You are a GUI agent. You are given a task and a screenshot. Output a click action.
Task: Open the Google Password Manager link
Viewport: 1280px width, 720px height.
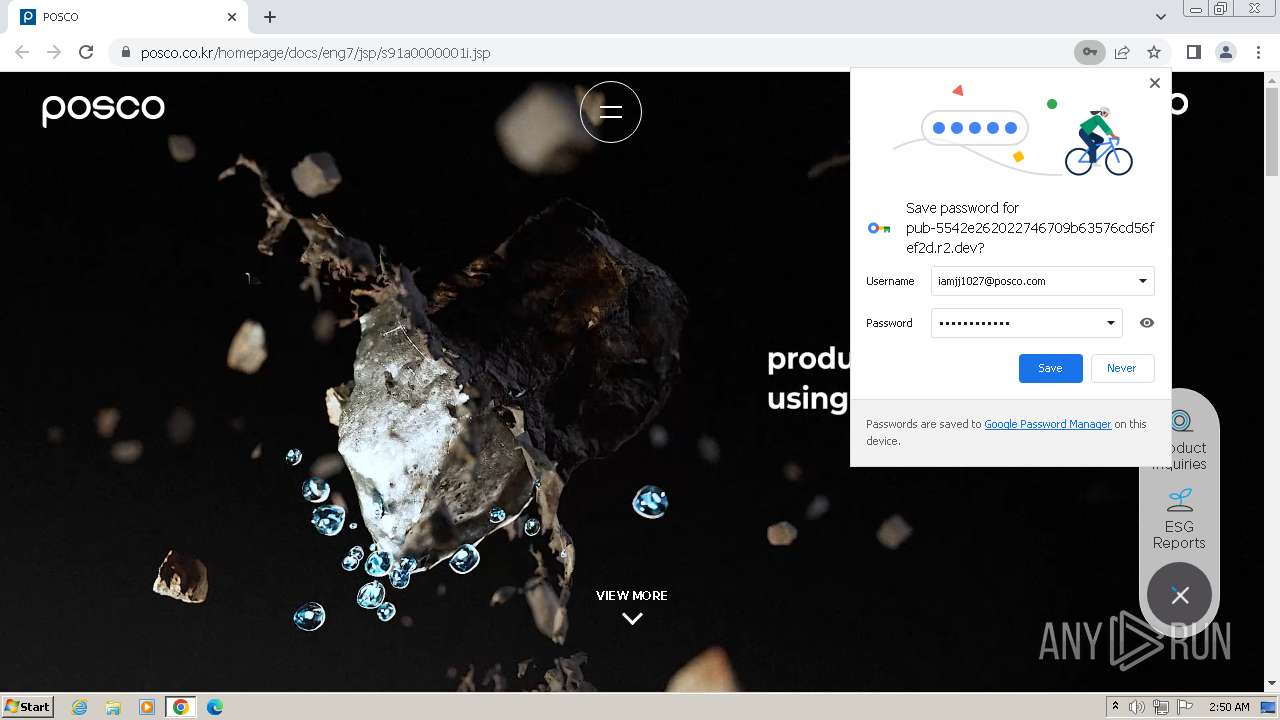tap(1047, 424)
